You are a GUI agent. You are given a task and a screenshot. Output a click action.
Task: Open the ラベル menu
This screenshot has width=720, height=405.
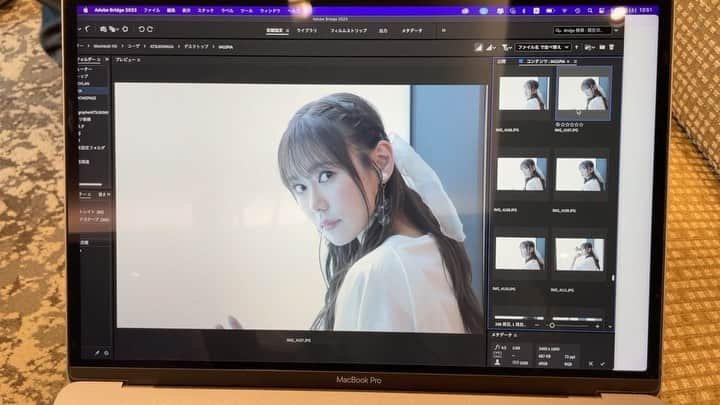click(x=227, y=10)
